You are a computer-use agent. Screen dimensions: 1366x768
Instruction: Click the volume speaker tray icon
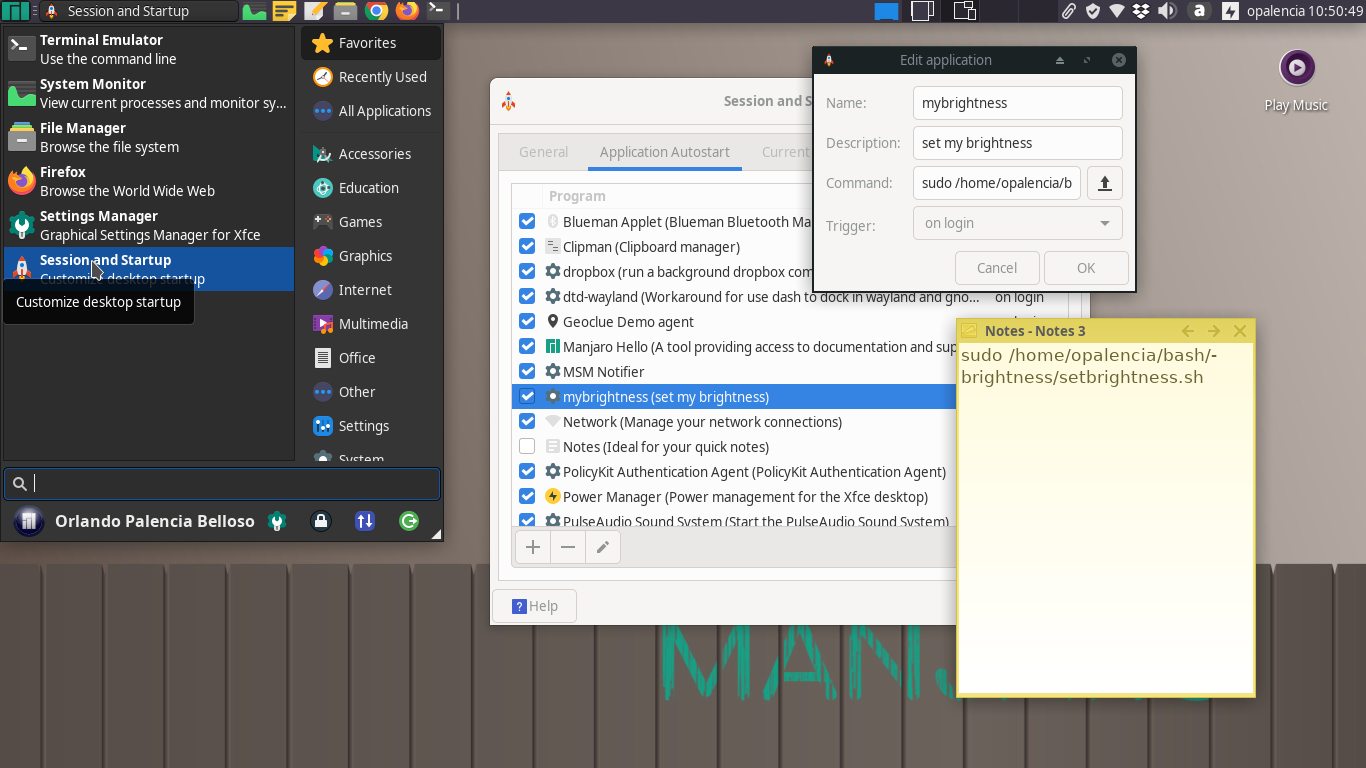1166,11
